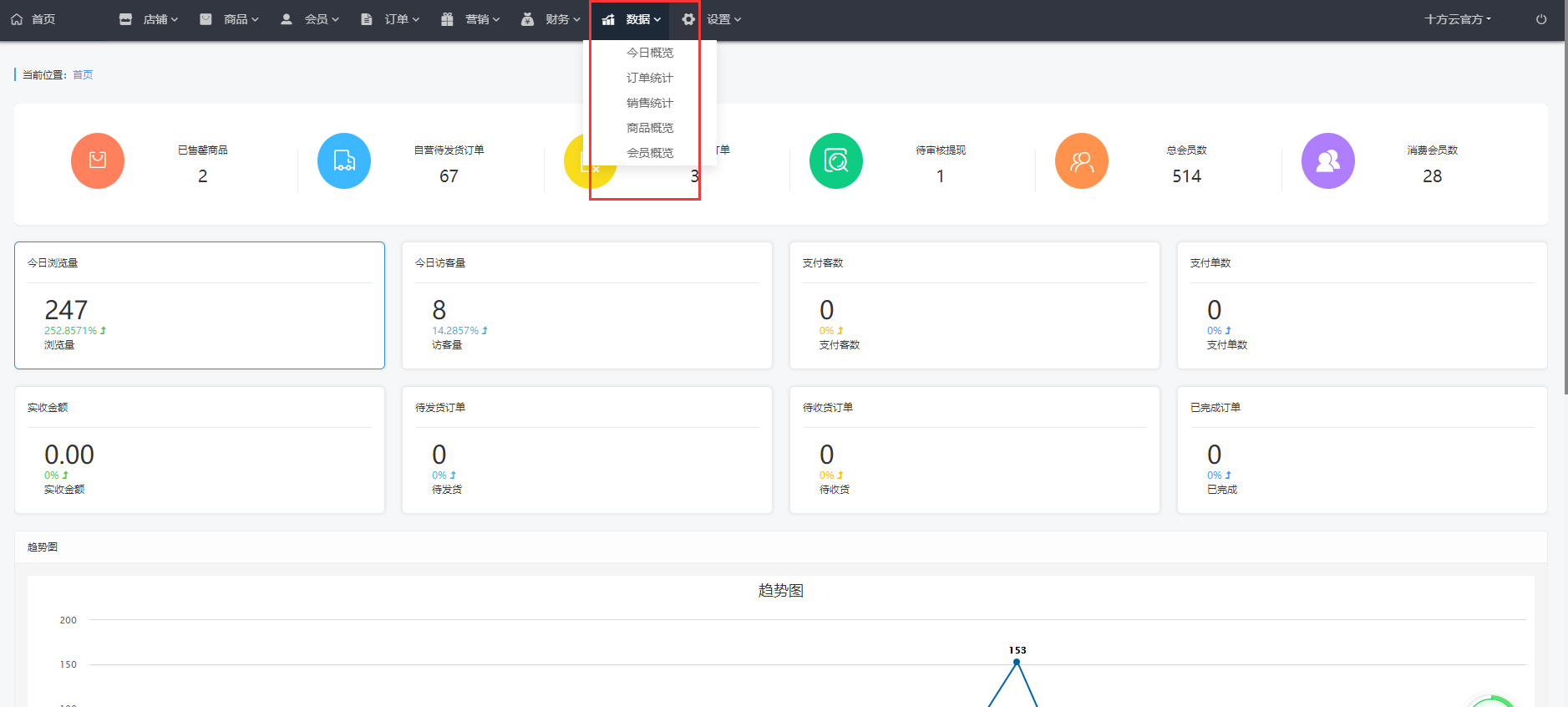This screenshot has height=707, width=1568.
Task: Click the arrow beside 252.8571% in 今日浏览量
Action: click(x=103, y=331)
